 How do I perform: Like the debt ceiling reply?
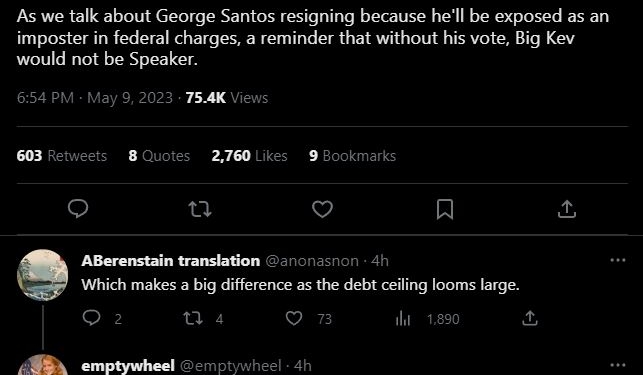click(294, 318)
